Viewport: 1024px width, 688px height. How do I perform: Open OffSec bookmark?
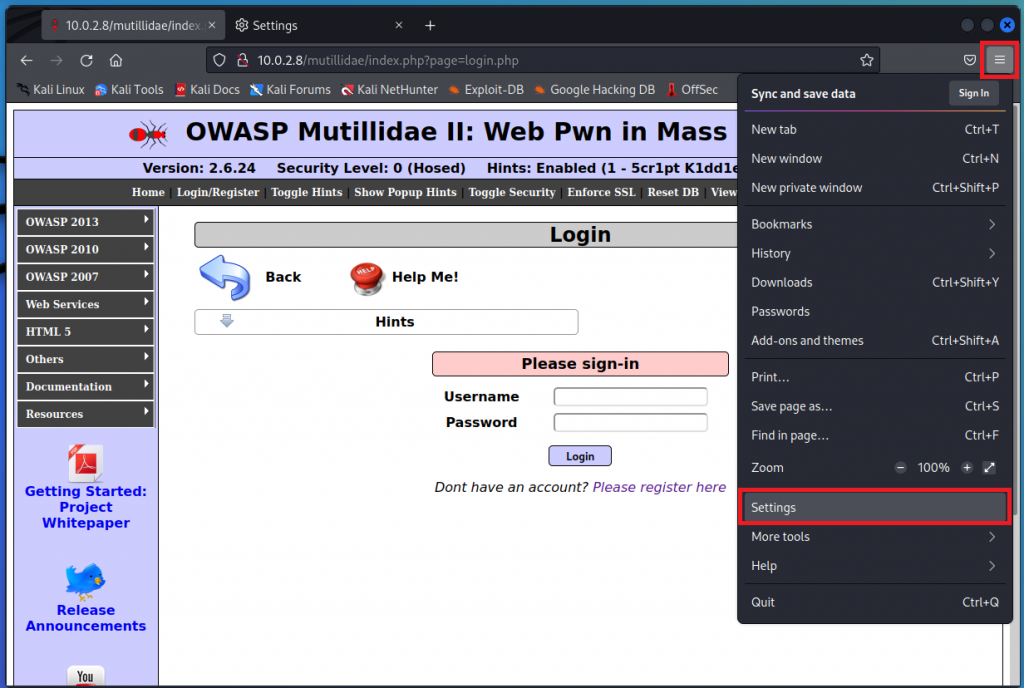692,89
